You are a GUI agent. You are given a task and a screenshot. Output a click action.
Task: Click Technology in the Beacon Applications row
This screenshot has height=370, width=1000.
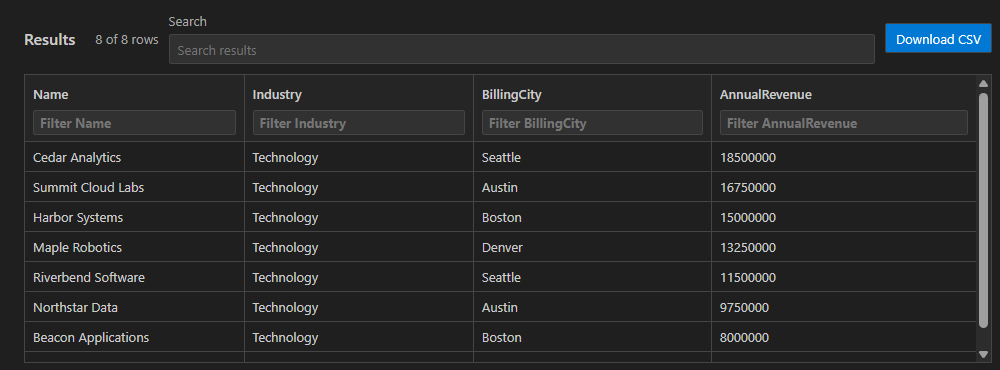(285, 337)
